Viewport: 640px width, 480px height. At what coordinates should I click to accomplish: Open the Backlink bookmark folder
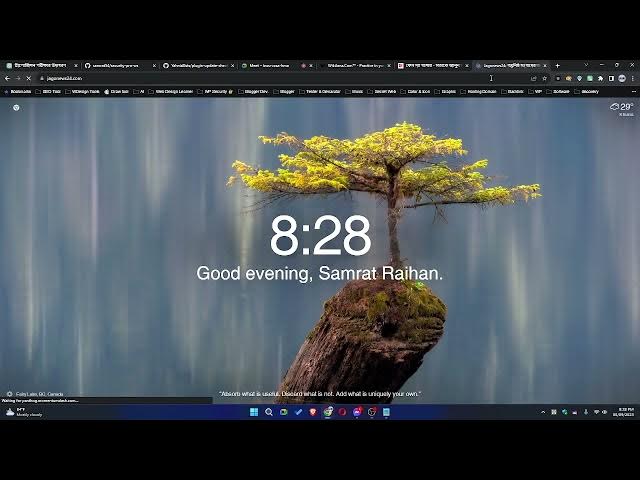tap(512, 91)
